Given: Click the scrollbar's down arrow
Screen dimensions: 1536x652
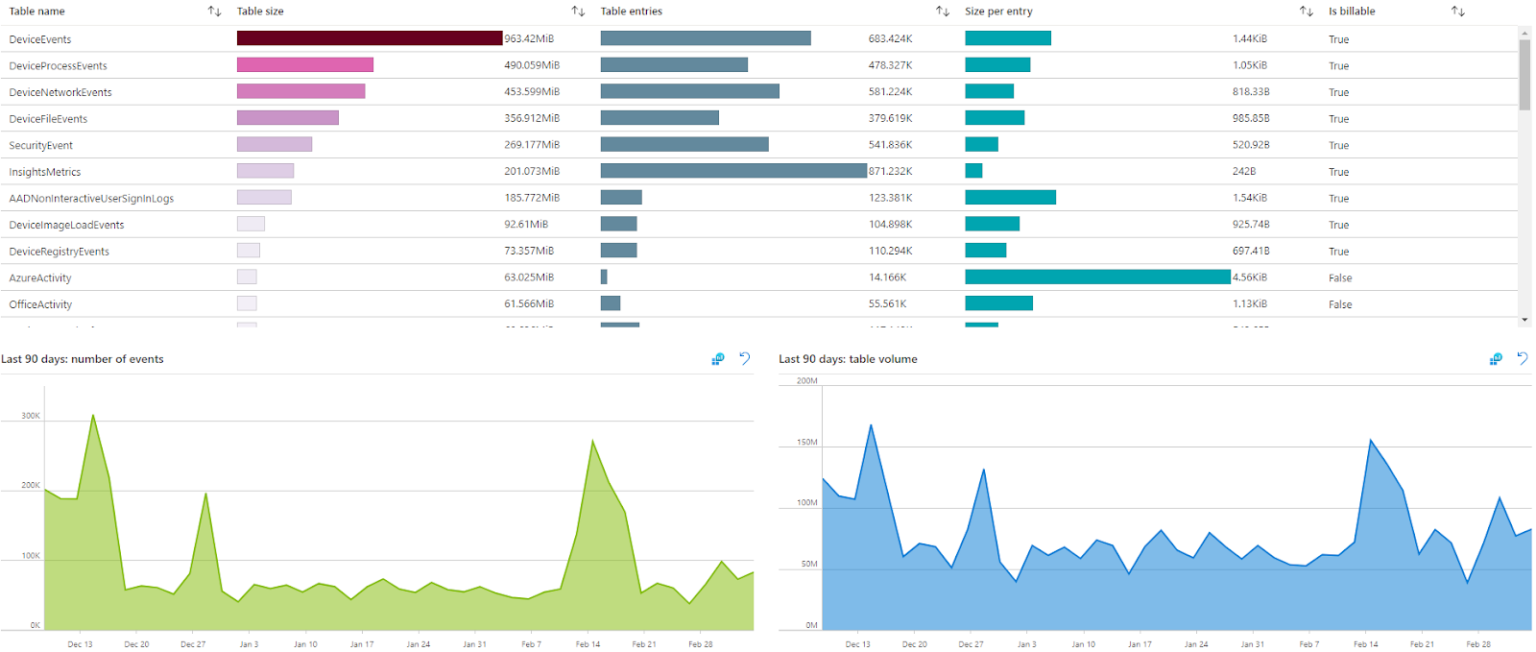Looking at the screenshot, I should click(x=1527, y=319).
